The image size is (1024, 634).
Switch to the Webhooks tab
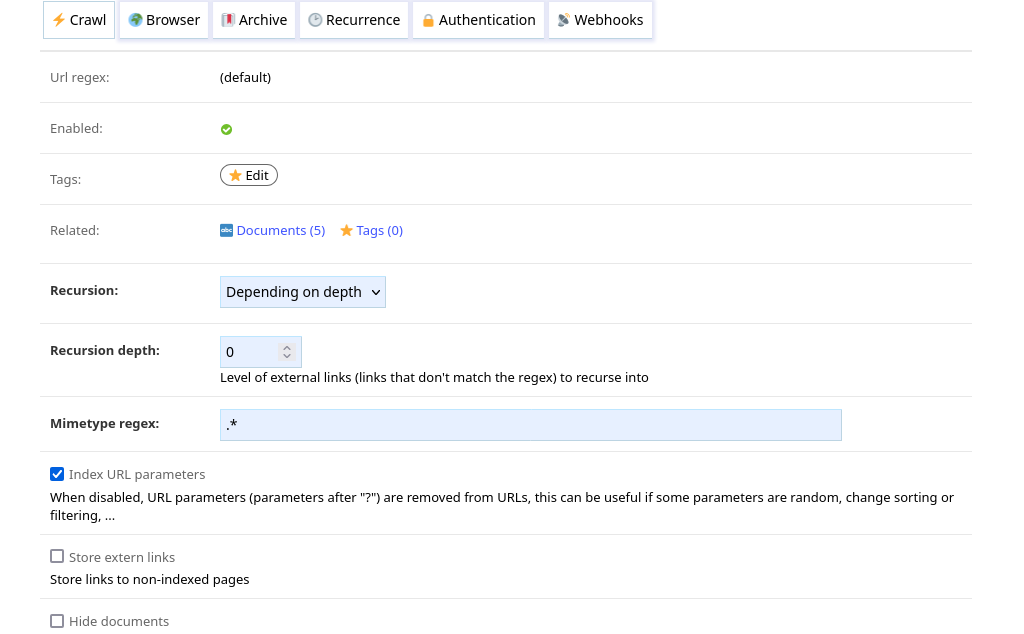600,20
